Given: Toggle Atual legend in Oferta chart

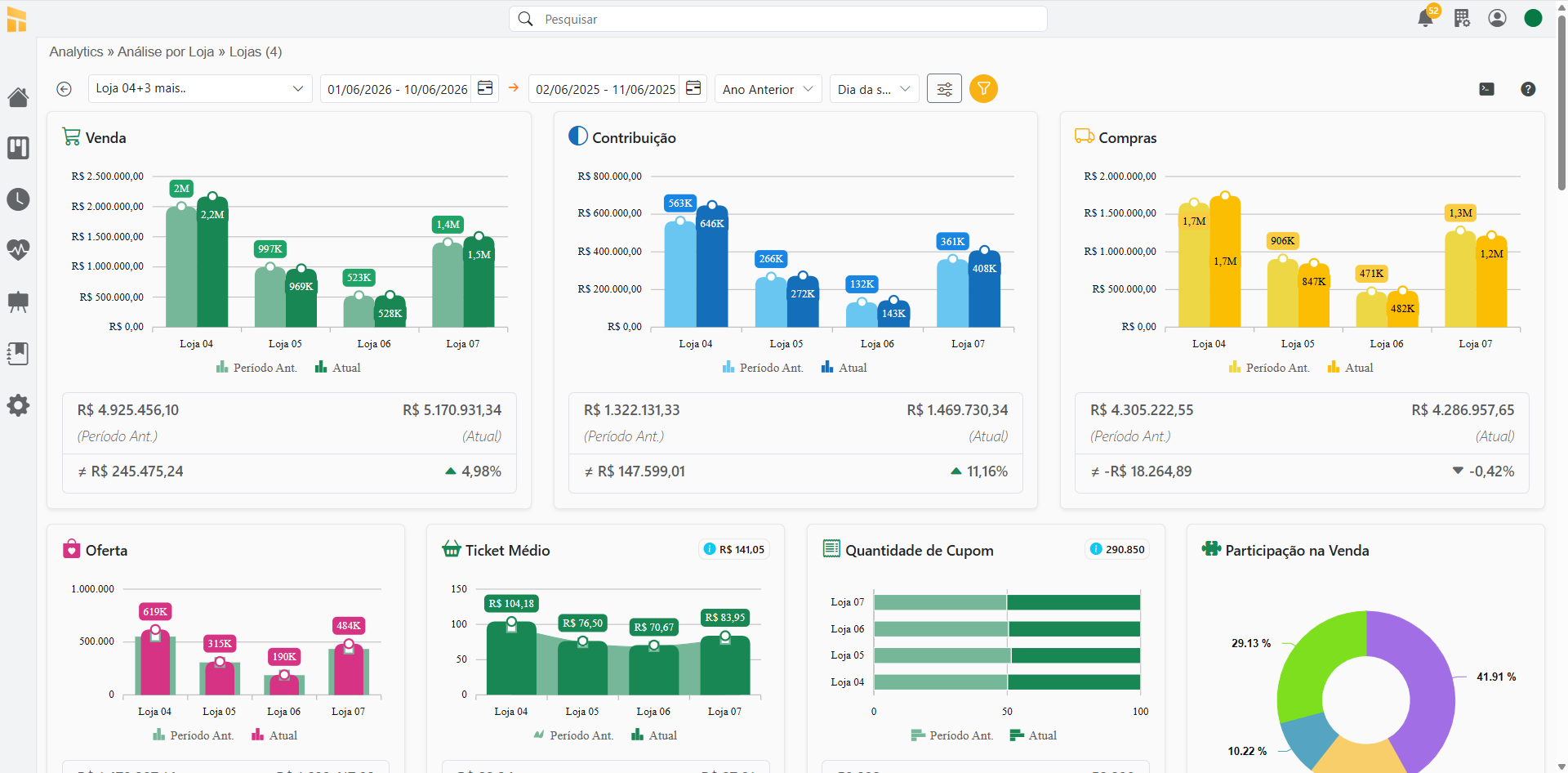Looking at the screenshot, I should pos(274,735).
